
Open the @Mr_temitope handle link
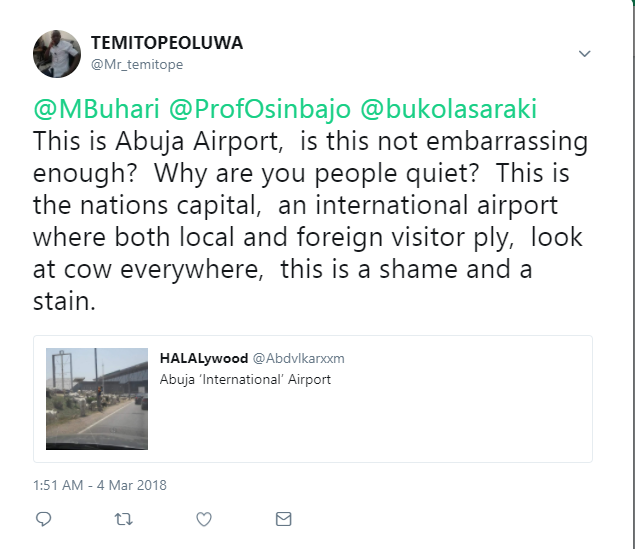(x=137, y=64)
